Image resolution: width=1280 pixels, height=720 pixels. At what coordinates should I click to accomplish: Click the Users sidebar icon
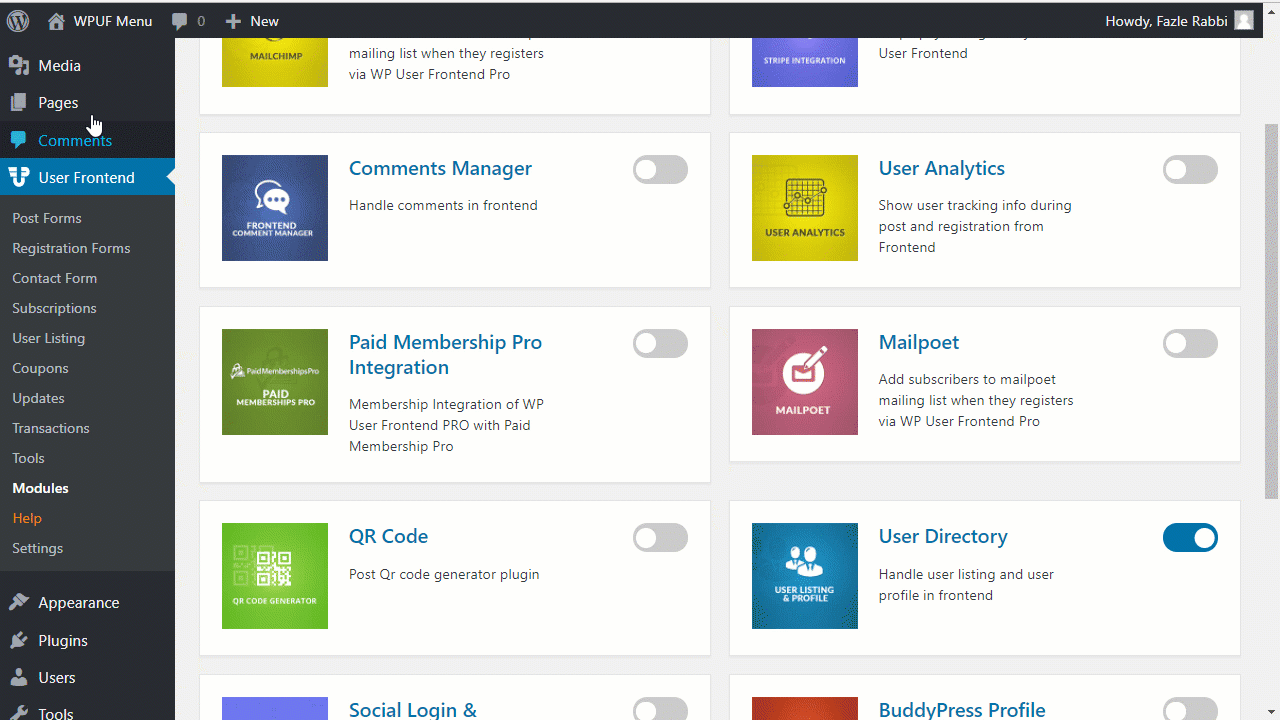(19, 678)
